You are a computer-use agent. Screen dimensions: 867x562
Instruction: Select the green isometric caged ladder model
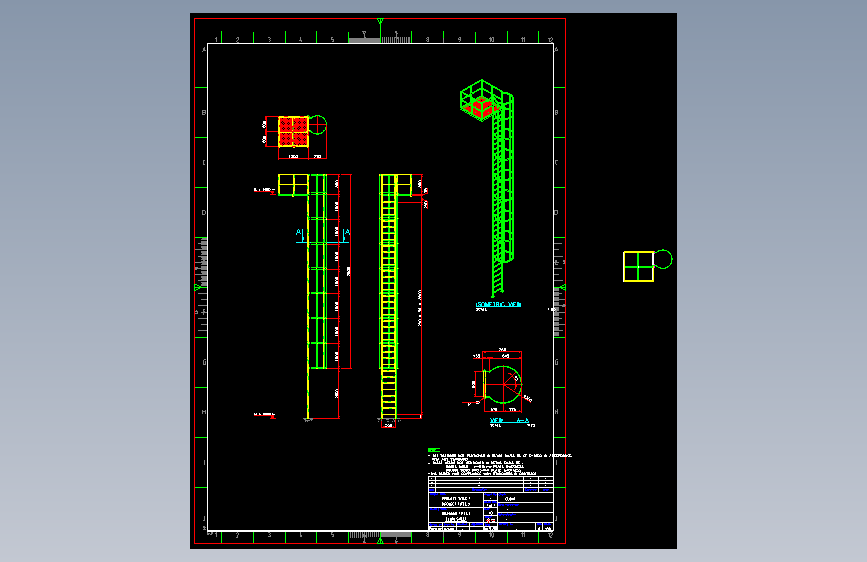pyautogui.click(x=488, y=188)
